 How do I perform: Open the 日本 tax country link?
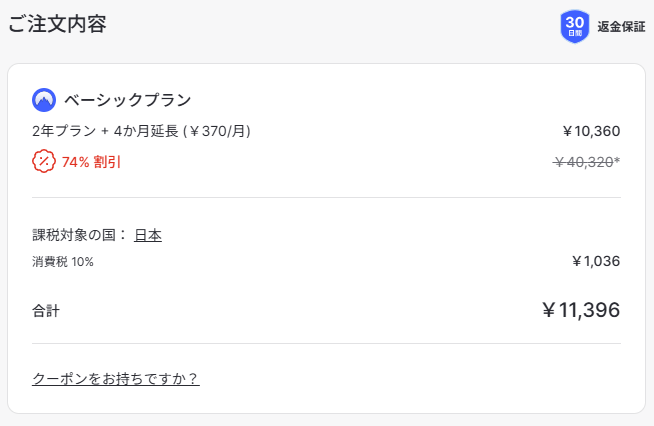pyautogui.click(x=148, y=235)
